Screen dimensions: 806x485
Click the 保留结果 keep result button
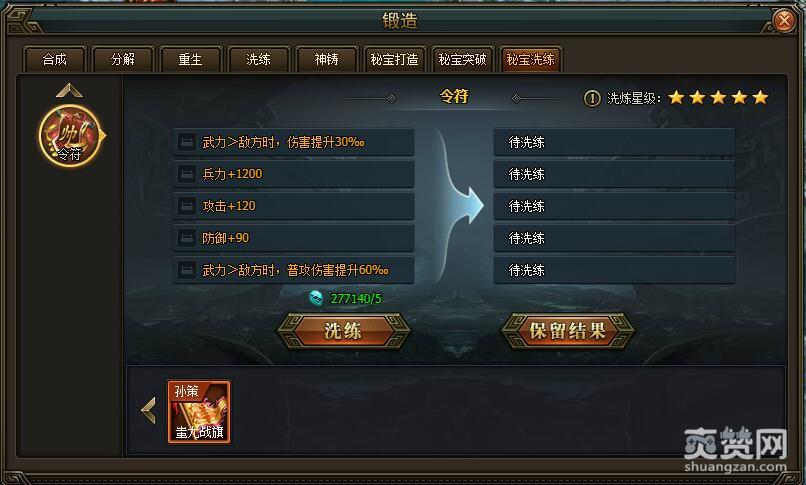567,331
